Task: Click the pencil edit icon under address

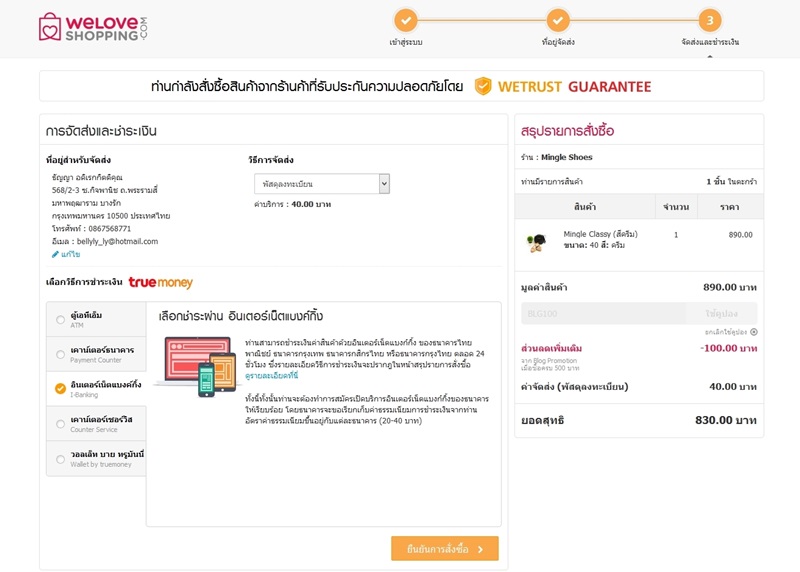Action: click(x=55, y=254)
